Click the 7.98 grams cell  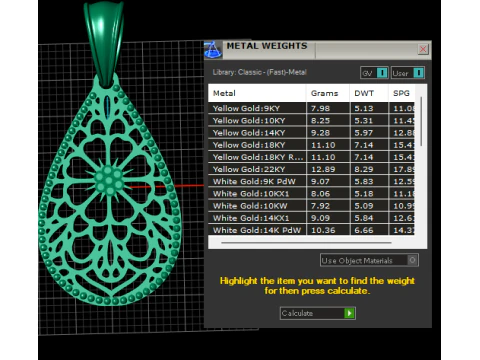pyautogui.click(x=328, y=108)
